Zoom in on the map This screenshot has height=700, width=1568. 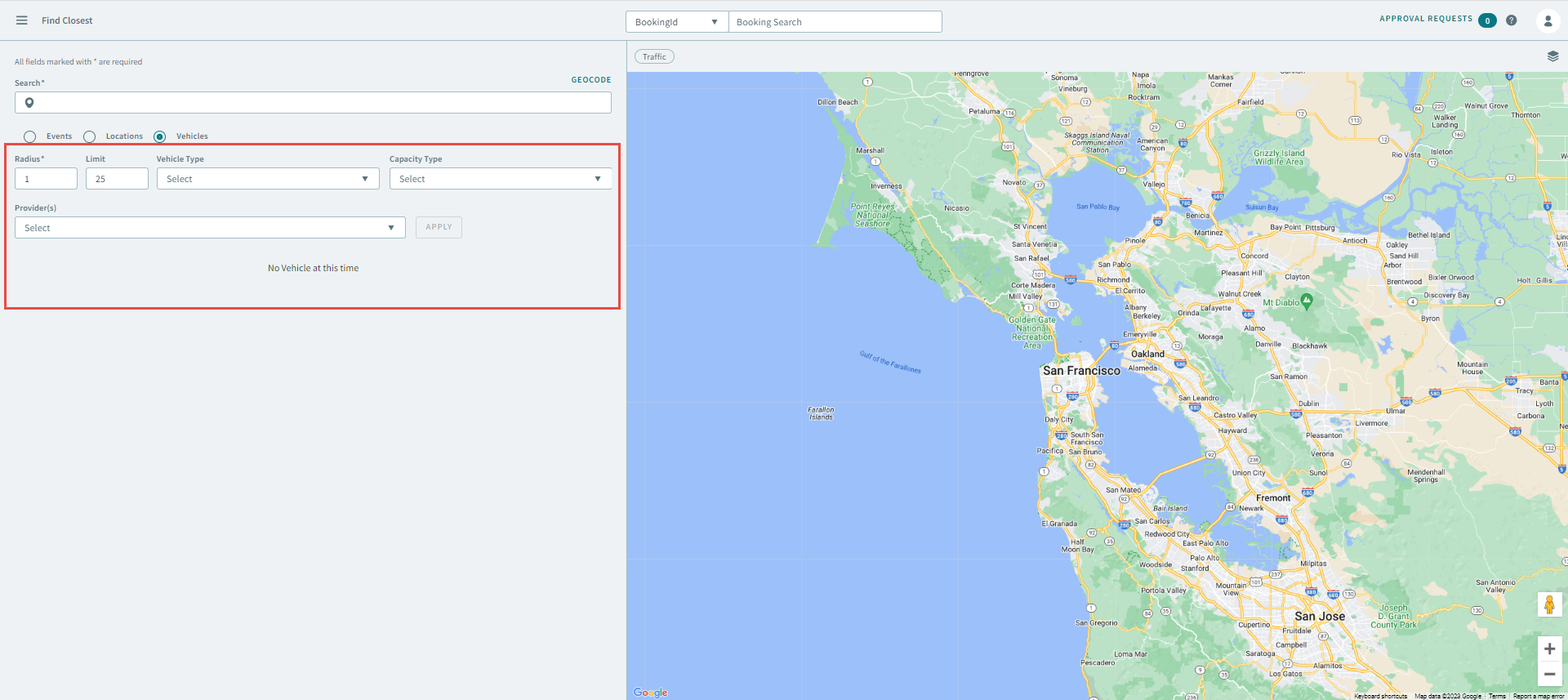coord(1549,649)
